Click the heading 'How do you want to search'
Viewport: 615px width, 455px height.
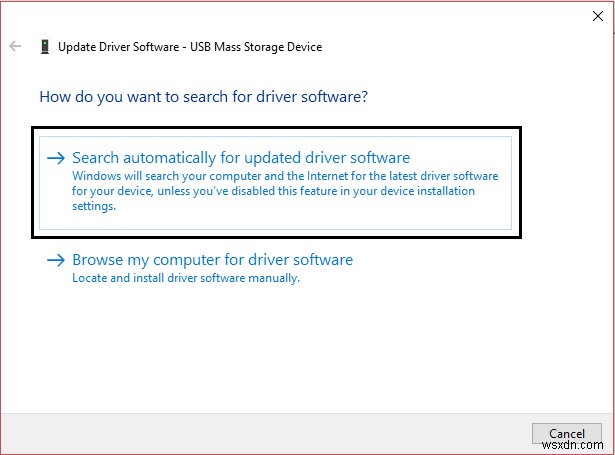[x=204, y=97]
